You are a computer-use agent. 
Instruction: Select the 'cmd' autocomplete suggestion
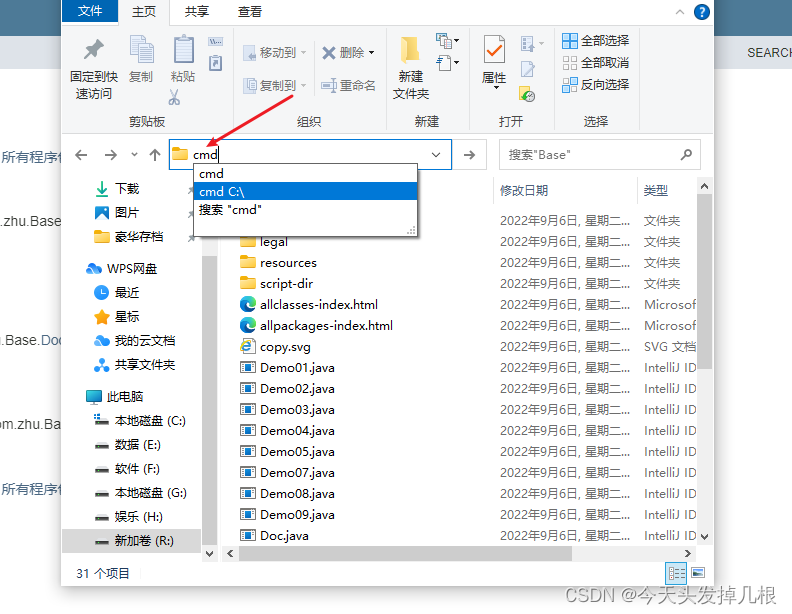click(306, 174)
